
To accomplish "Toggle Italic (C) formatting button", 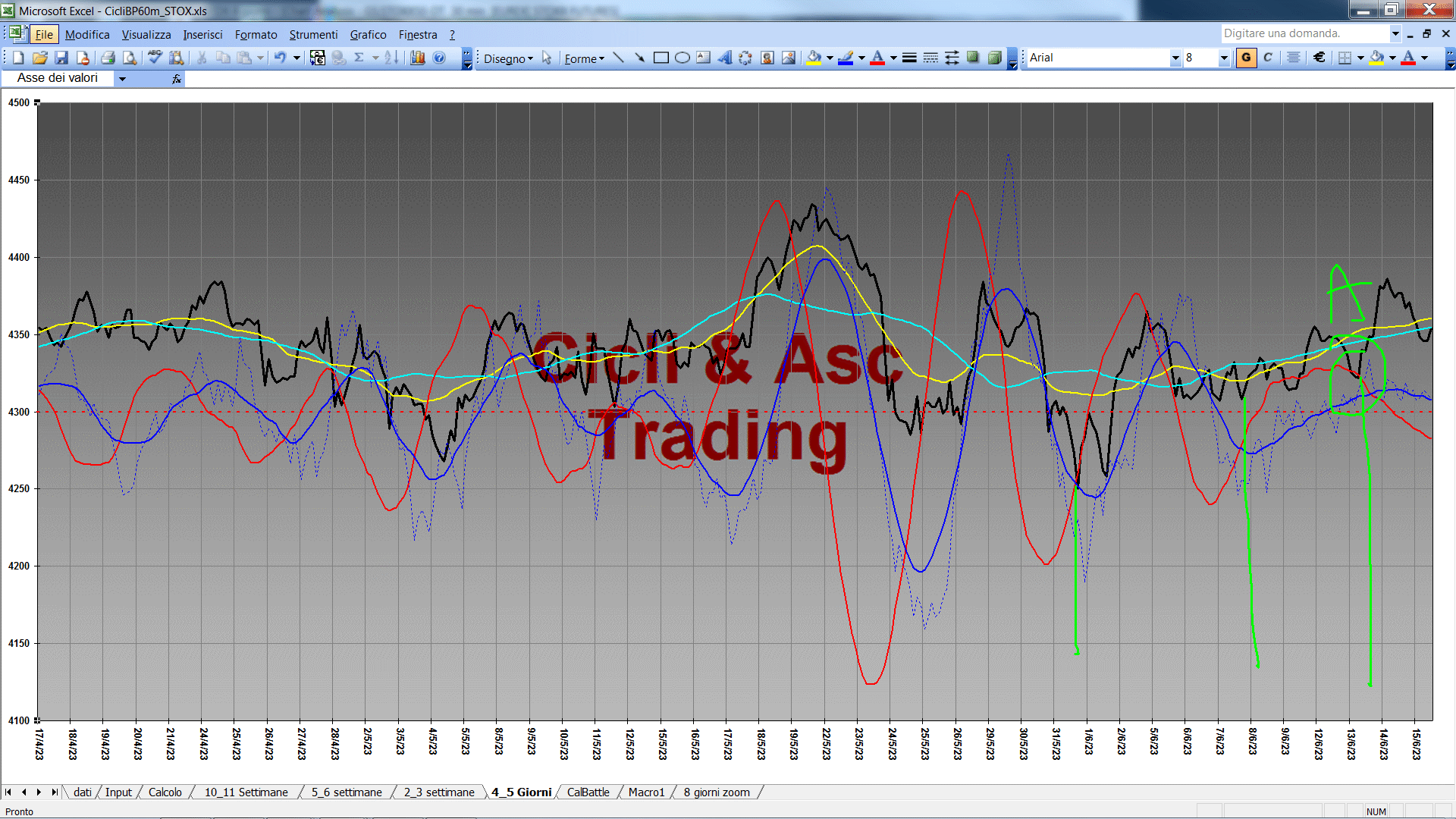I will pos(1268,58).
